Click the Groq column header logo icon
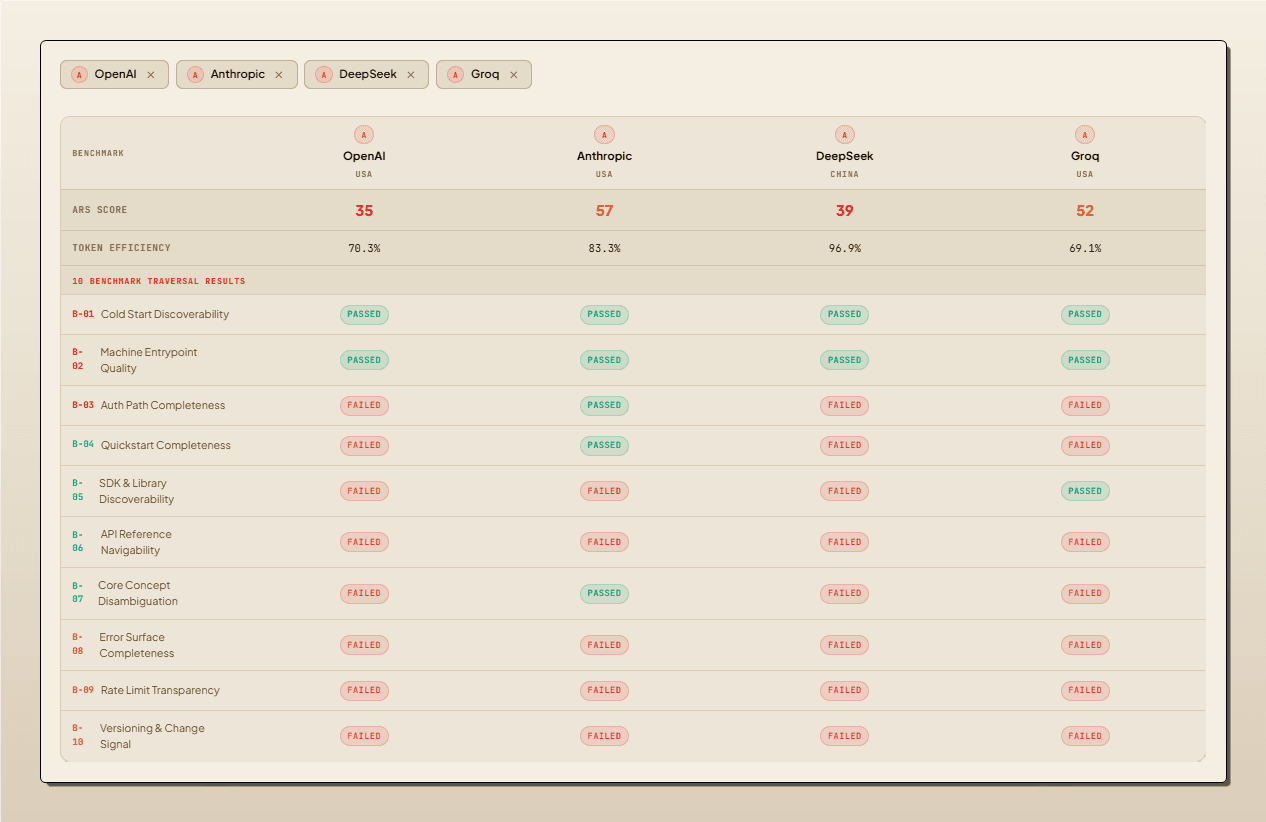The width and height of the screenshot is (1266, 822). [1085, 135]
